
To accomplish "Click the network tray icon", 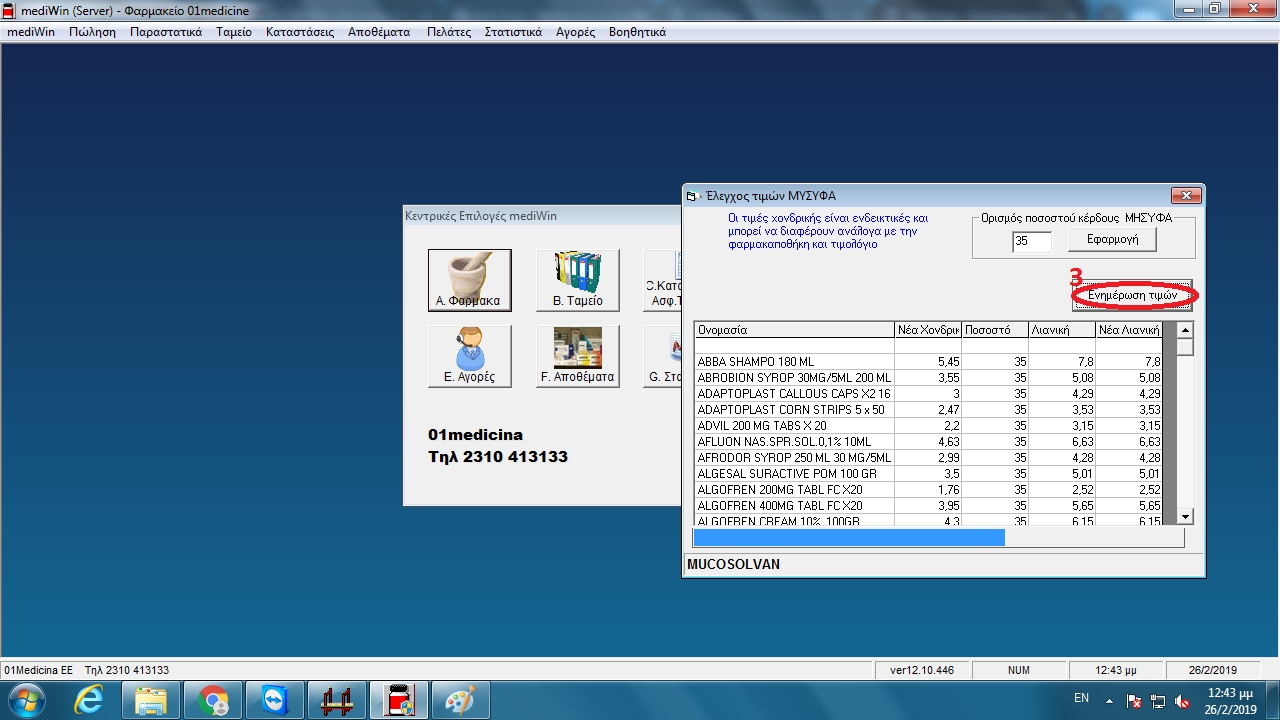I will click(1158, 700).
